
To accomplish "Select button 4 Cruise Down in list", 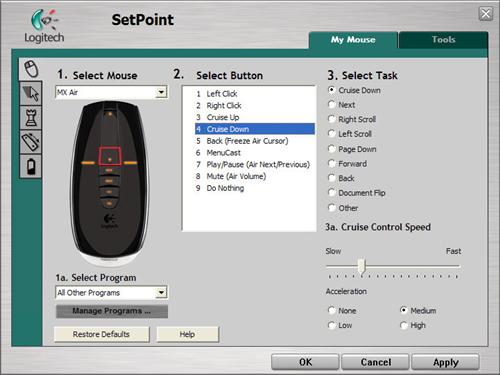I will [x=255, y=129].
